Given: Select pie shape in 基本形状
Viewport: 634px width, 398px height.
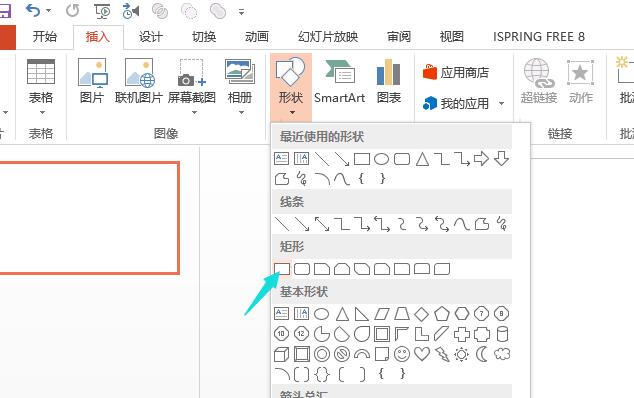Looking at the screenshot, I should tap(322, 334).
